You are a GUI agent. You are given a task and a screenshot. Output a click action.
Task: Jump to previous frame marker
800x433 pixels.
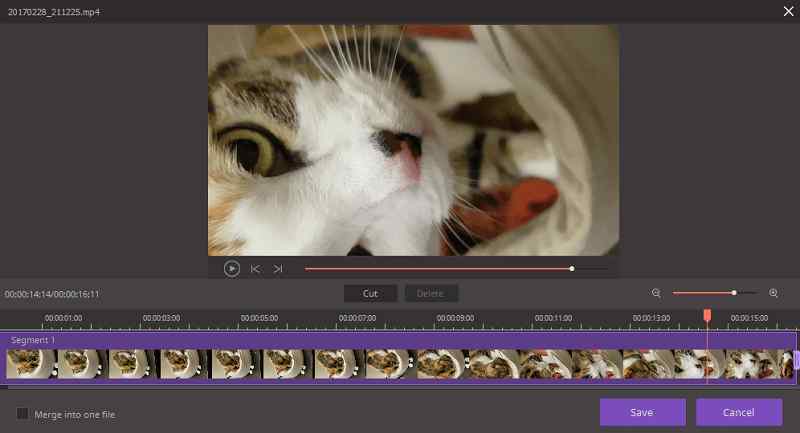[x=255, y=268]
